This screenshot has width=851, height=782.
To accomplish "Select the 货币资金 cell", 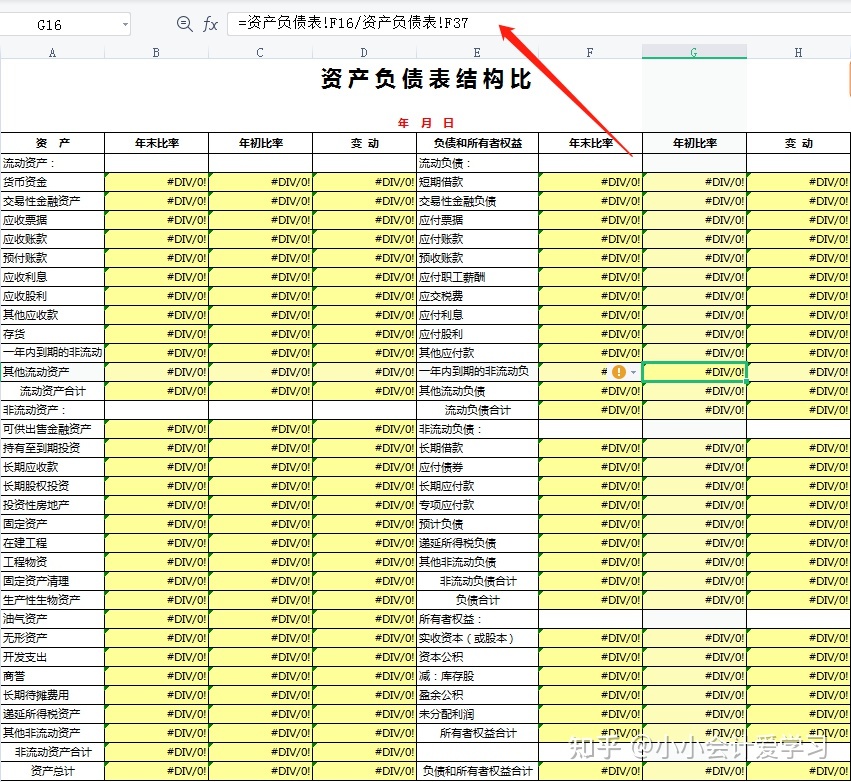I will click(x=52, y=182).
